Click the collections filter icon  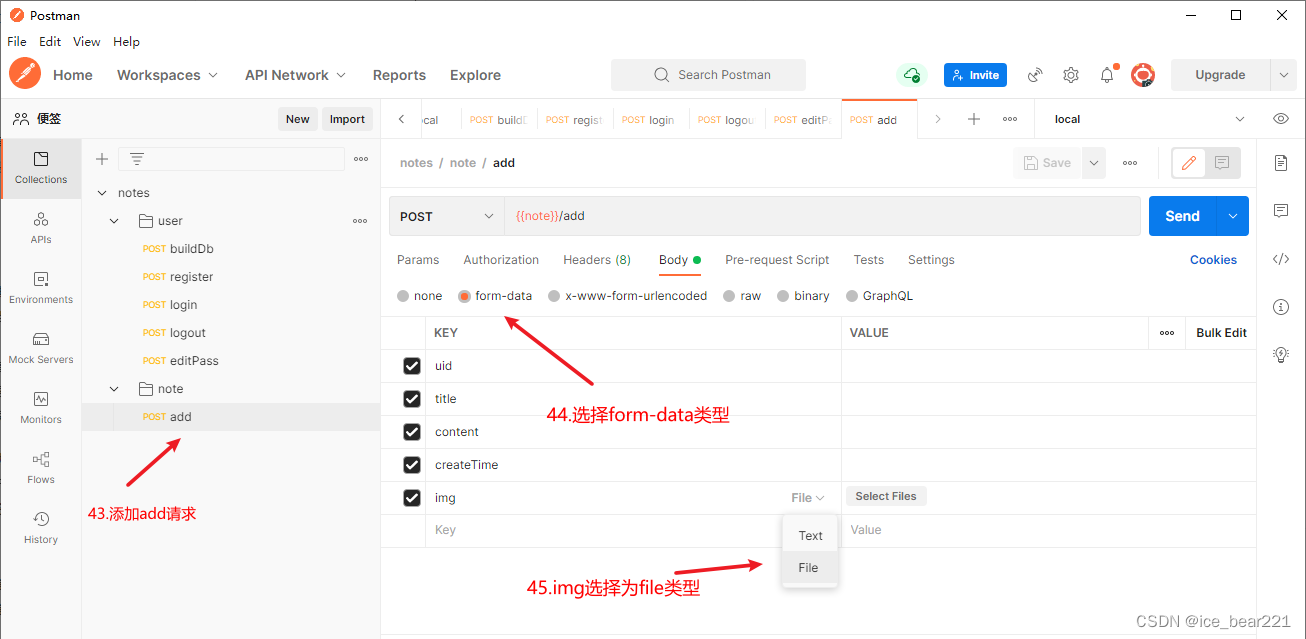pyautogui.click(x=137, y=159)
